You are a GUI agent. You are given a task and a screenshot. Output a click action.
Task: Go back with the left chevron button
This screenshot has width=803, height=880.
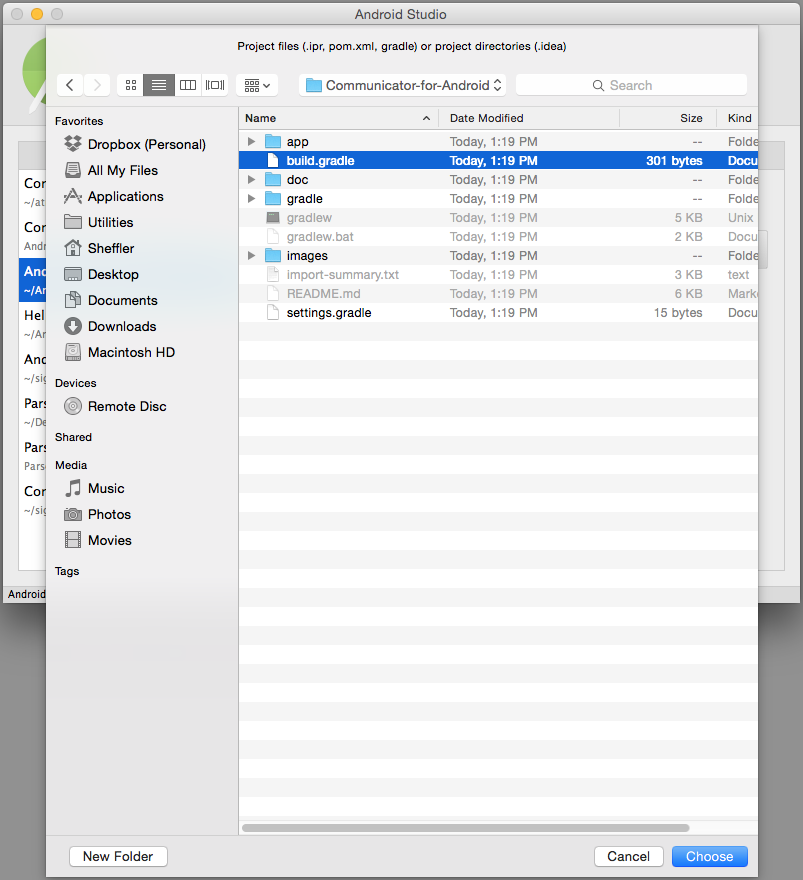[70, 85]
